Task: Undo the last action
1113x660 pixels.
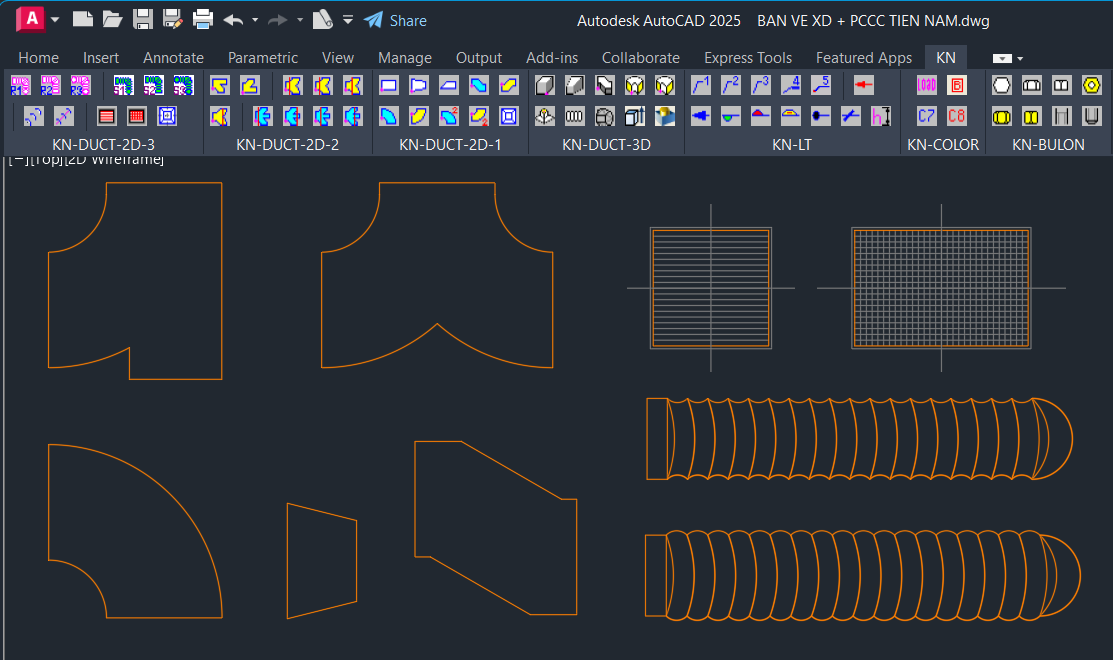Action: 233,20
